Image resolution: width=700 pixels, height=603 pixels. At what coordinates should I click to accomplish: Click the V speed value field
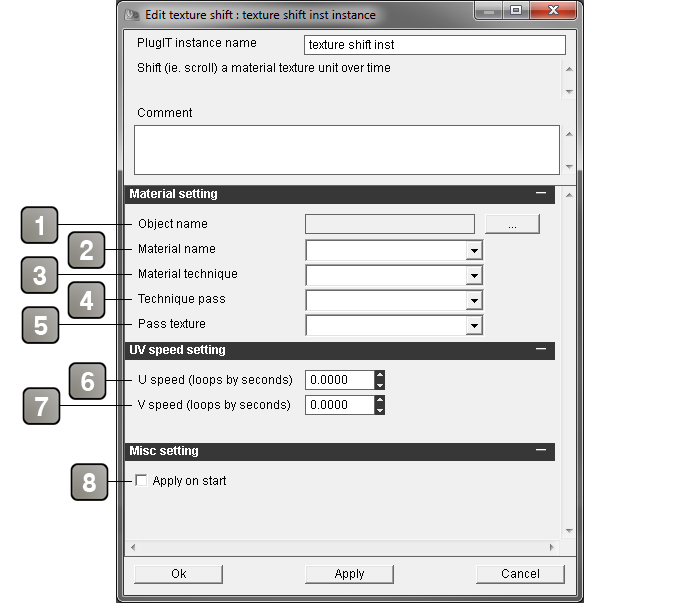click(340, 405)
